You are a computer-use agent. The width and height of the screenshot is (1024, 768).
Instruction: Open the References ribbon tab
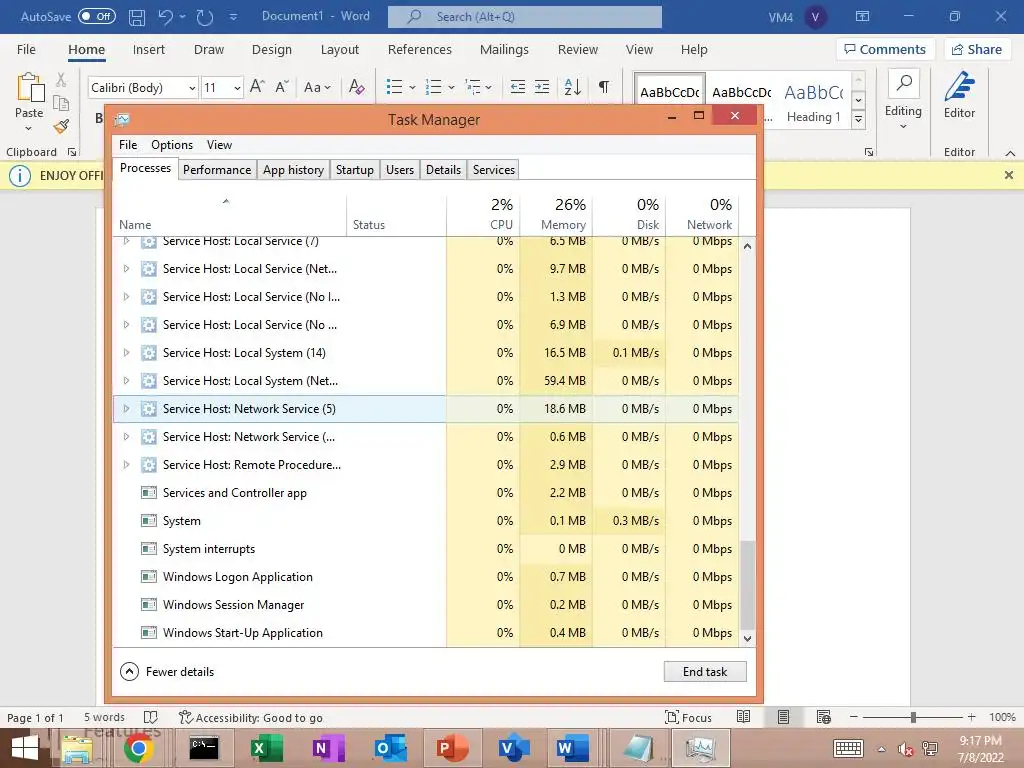tap(419, 50)
